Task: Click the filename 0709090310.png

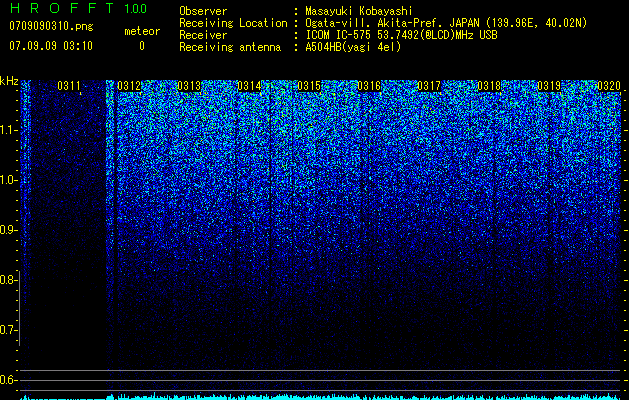Action: tap(51, 26)
